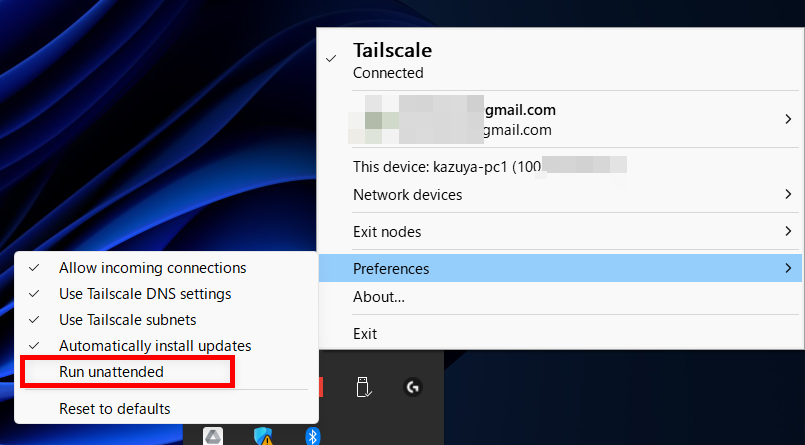Viewport: 805px width, 445px height.
Task: Choose Exit from the Tailscale menu
Action: pos(560,334)
